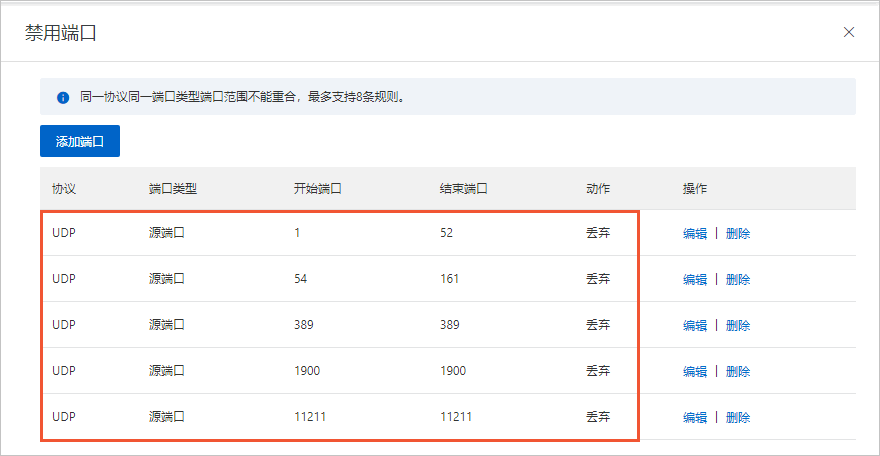
Task: Click 源端口 in the port 1900 row
Action: click(x=167, y=371)
